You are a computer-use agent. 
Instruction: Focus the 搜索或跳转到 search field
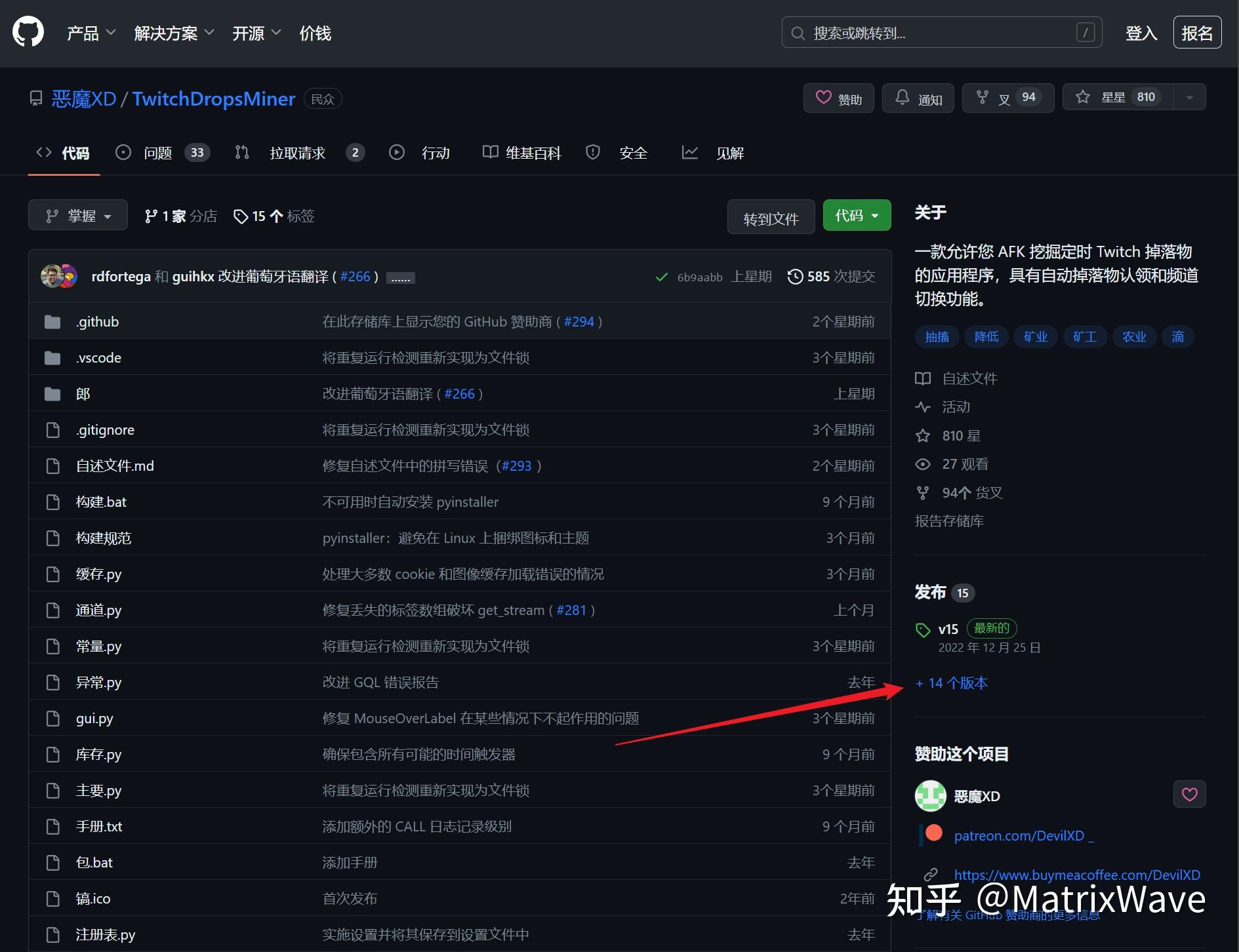tap(941, 33)
